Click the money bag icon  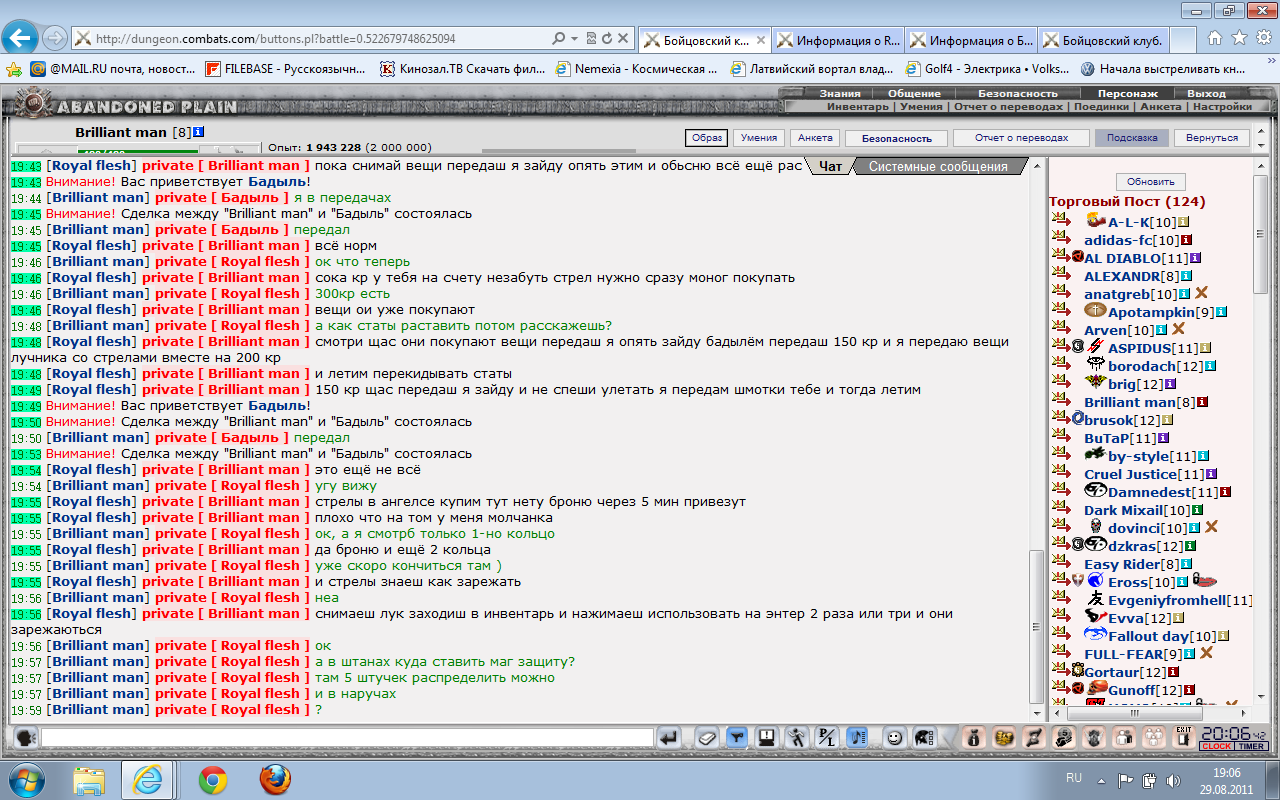coord(974,738)
